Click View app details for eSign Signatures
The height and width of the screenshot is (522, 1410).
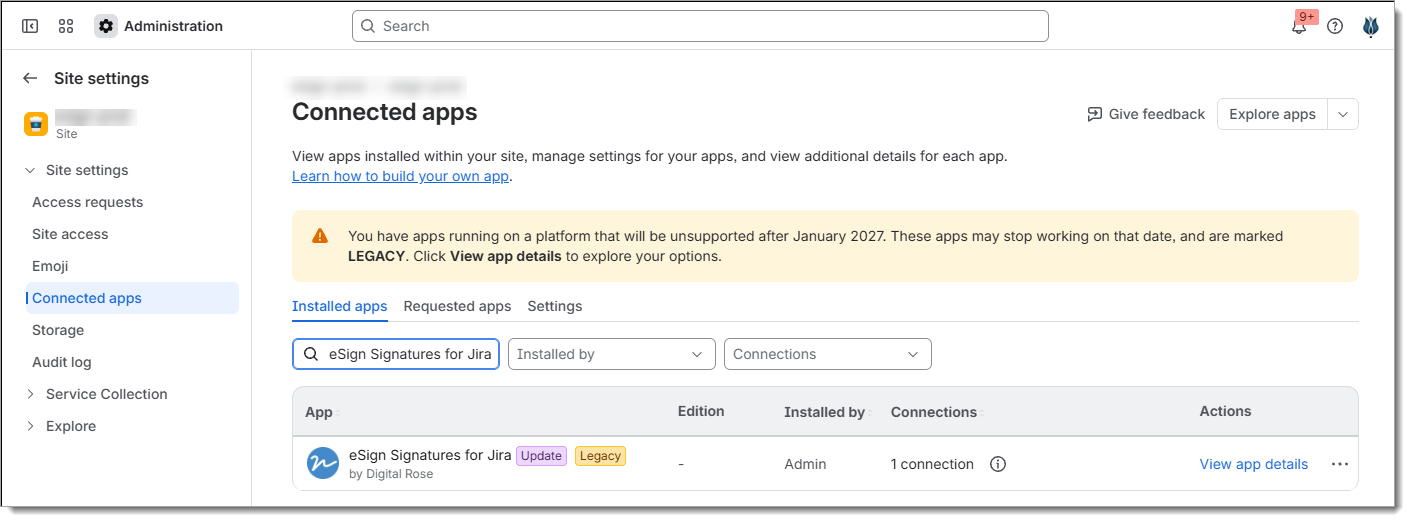[x=1254, y=464]
